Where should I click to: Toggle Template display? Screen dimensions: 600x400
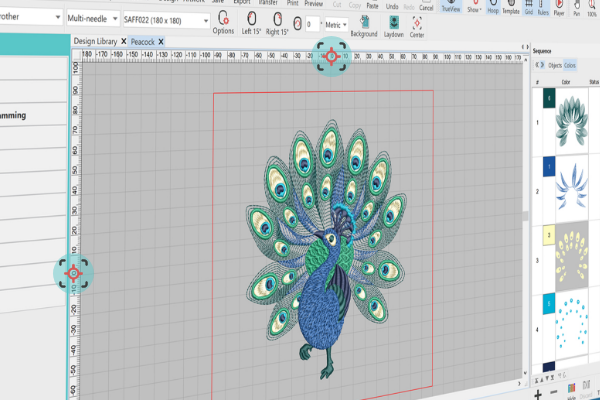(511, 7)
